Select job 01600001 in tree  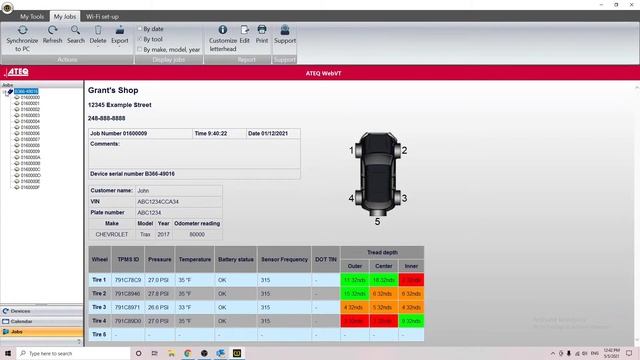tap(30, 103)
